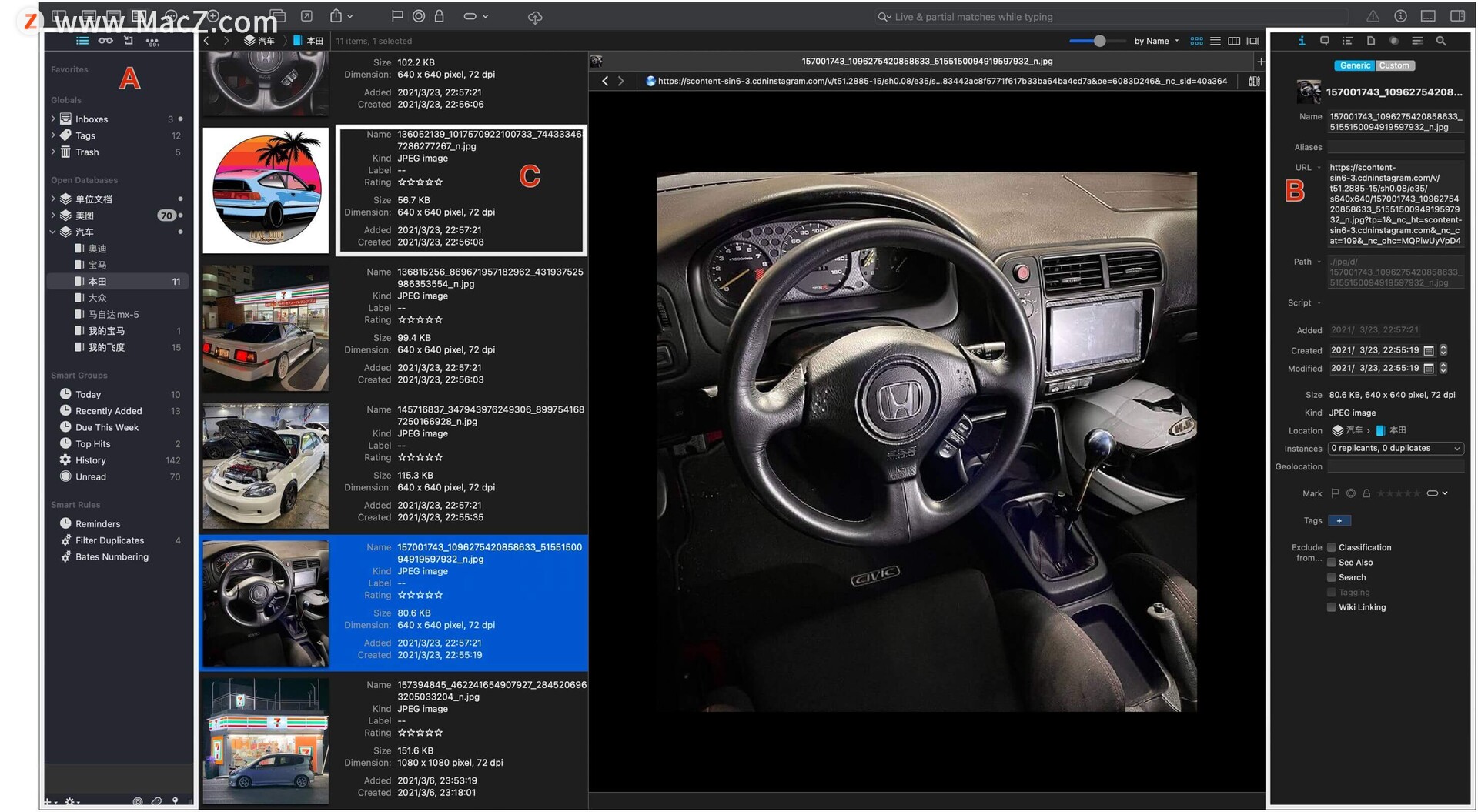Open Bates Numbering smart rule

point(118,556)
